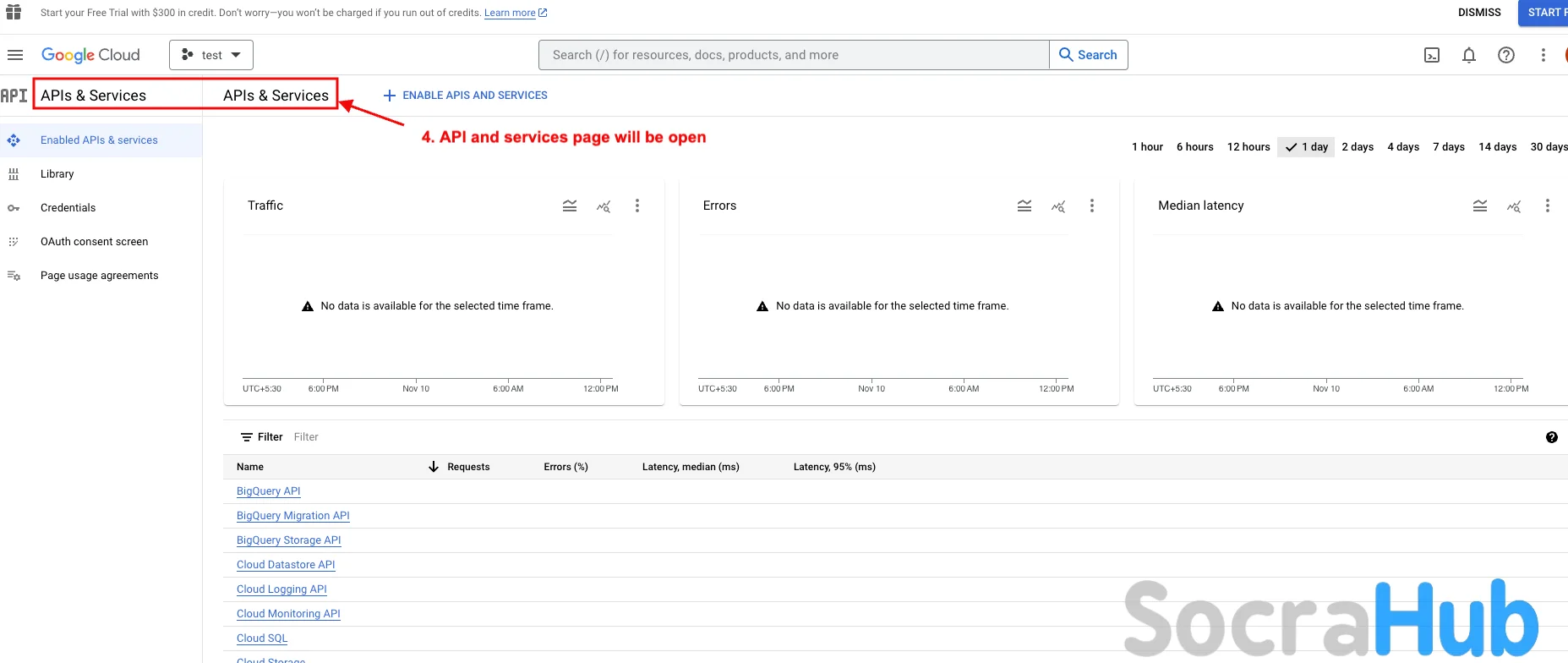
Task: Expand the test project selector dropdown
Action: tap(211, 55)
